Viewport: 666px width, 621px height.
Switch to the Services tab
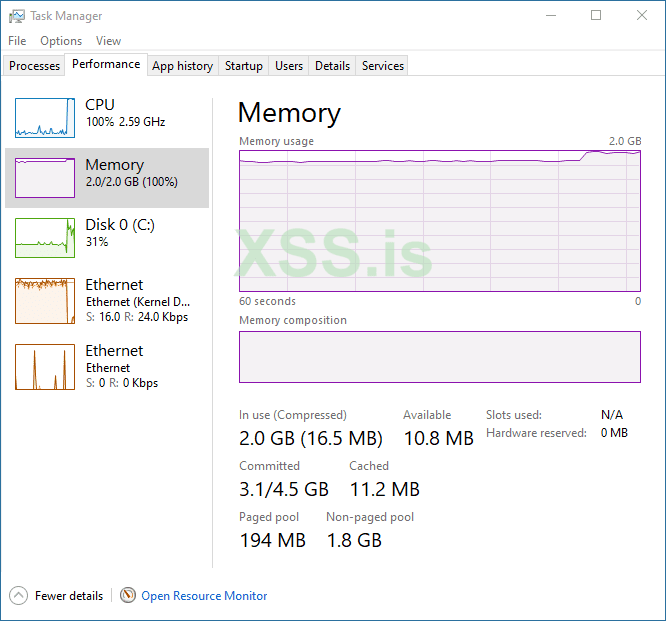pos(383,66)
